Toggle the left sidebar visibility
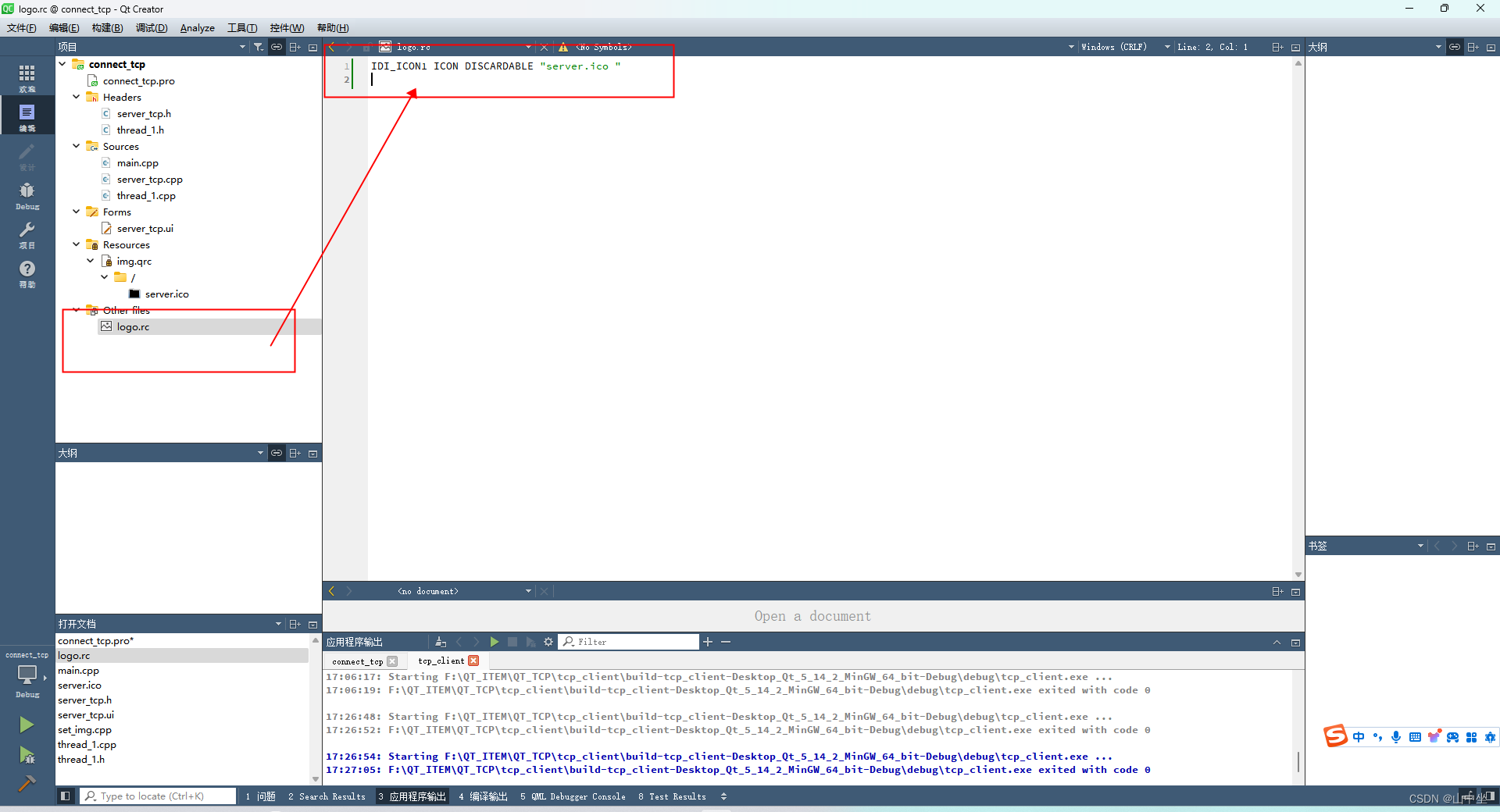The image size is (1500, 812). point(66,796)
